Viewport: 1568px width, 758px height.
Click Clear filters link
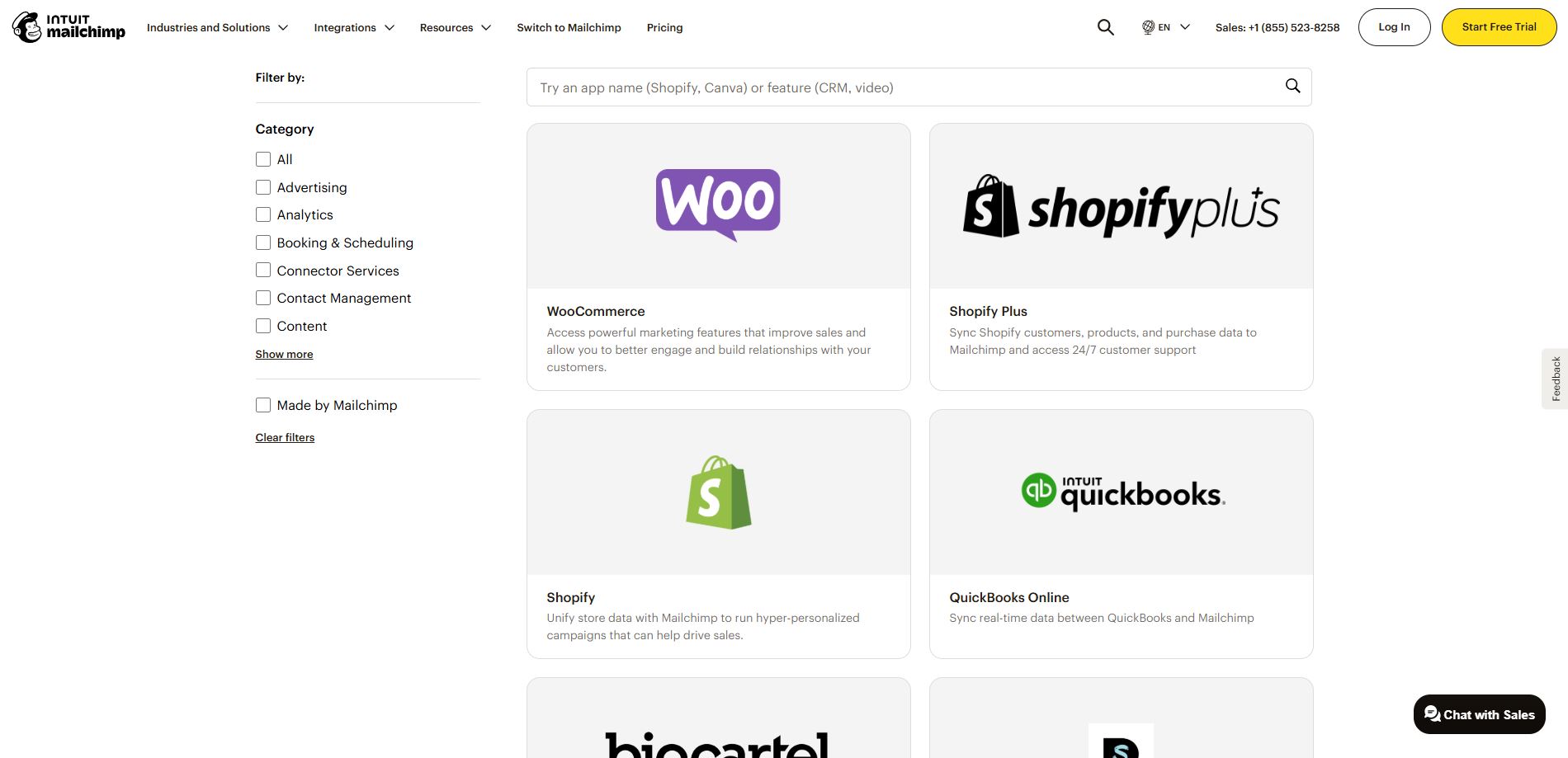[x=285, y=437]
